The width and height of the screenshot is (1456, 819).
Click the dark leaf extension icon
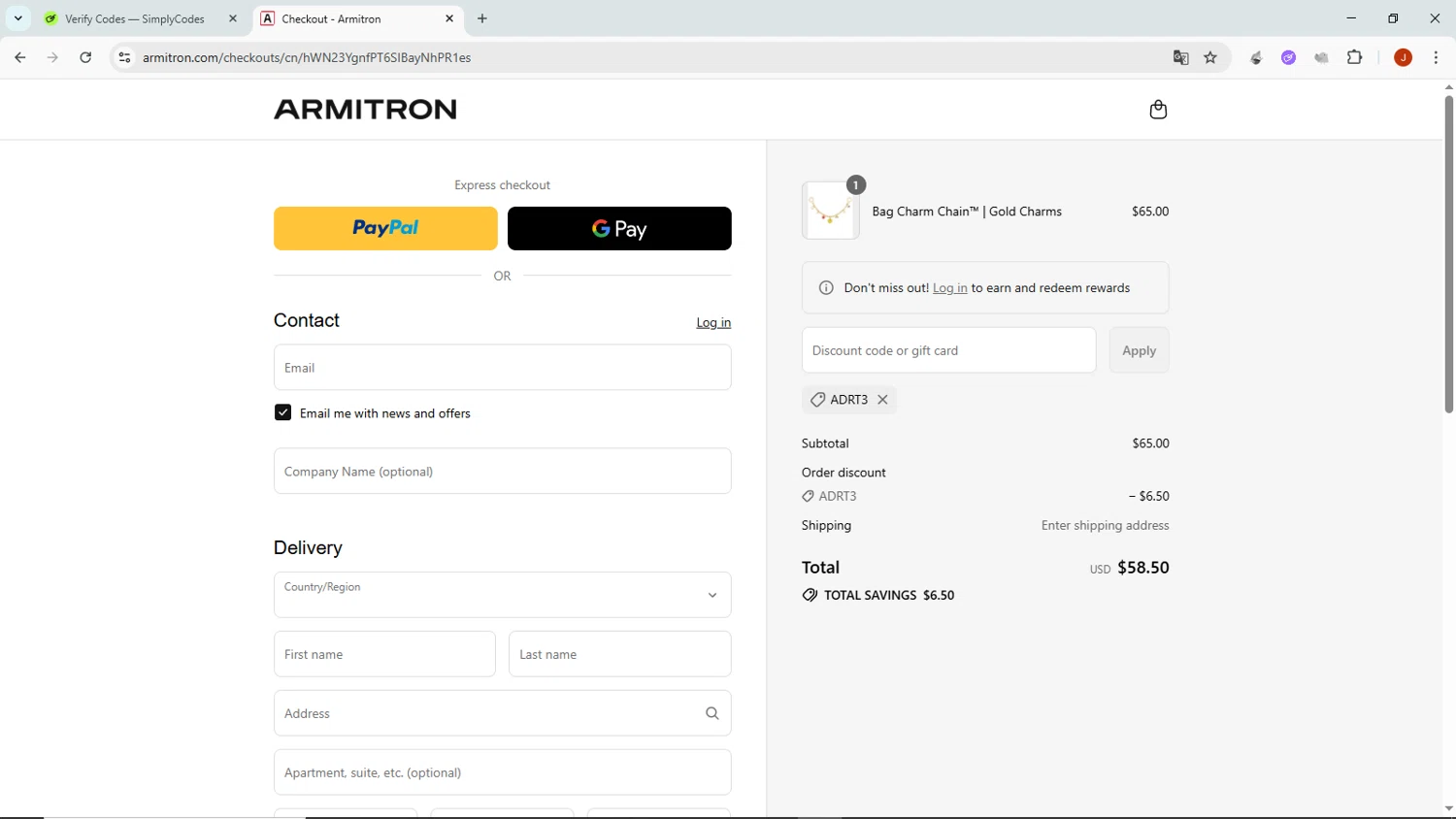click(1256, 58)
